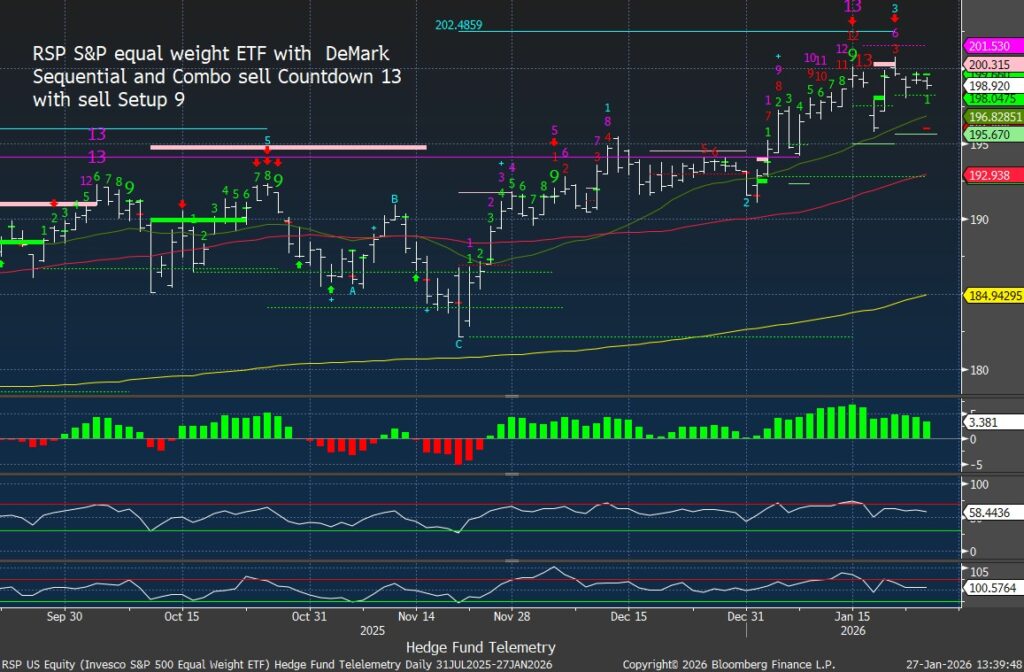Image resolution: width=1024 pixels, height=672 pixels.
Task: Click the Sep 30 date label
Action: click(x=66, y=617)
